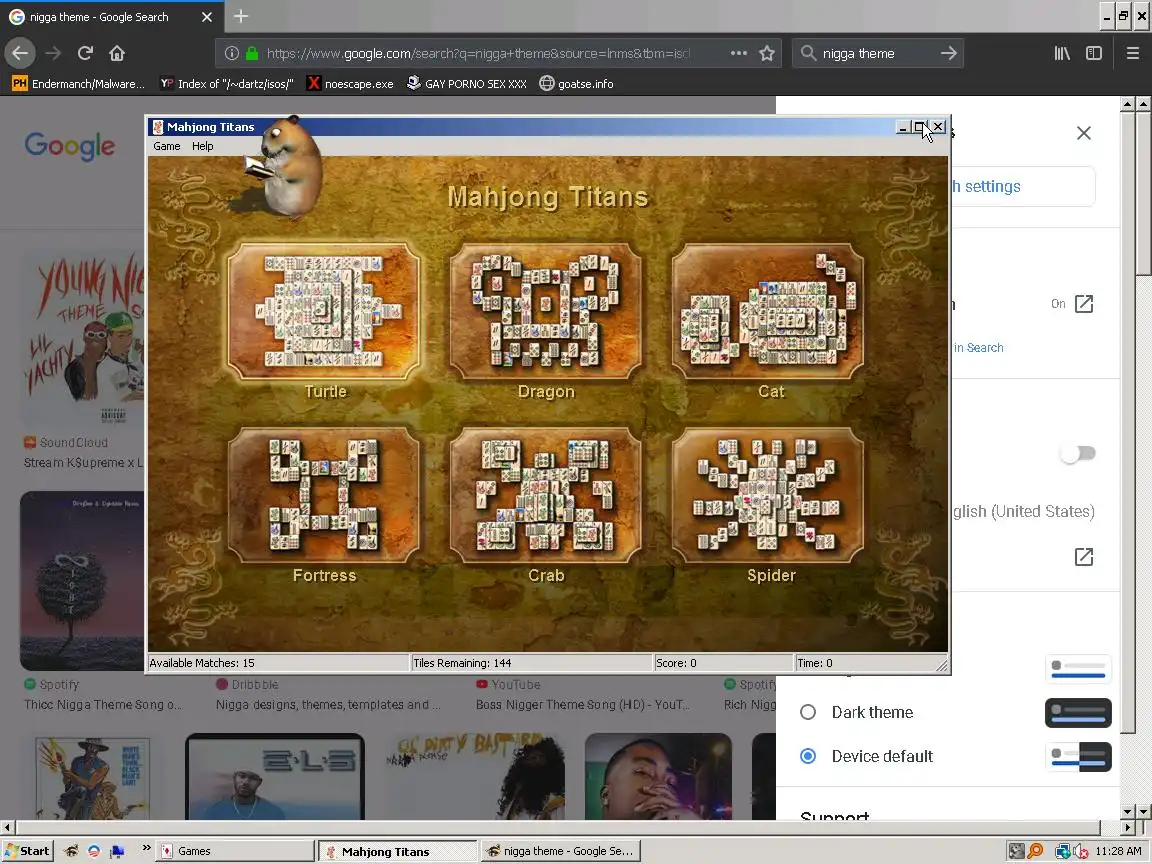Viewport: 1152px width, 864px height.
Task: Expand quick launch overflow chevron
Action: click(146, 848)
